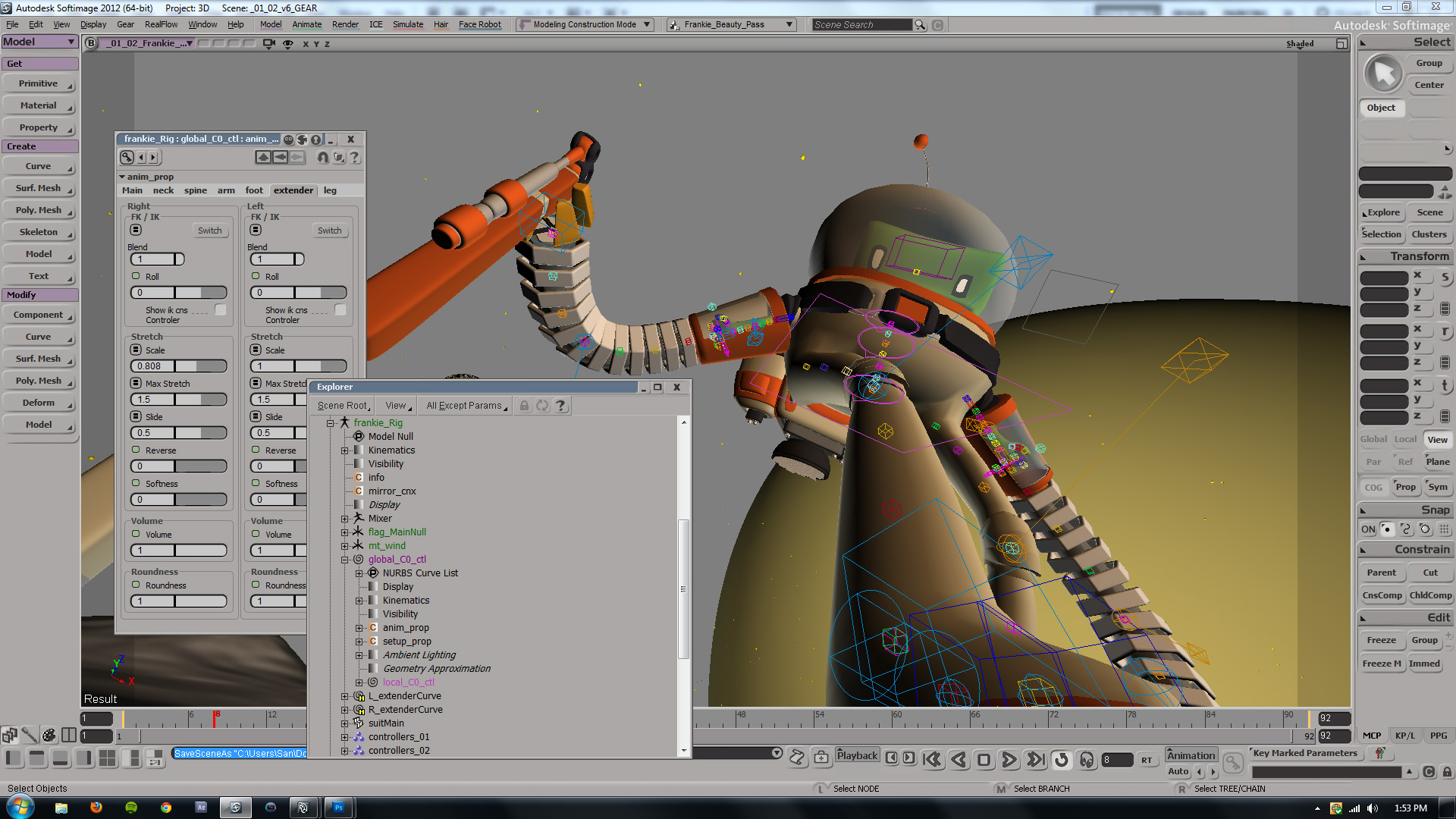
Task: Toggle Right Show ik cns Controler checkbox
Action: [x=221, y=309]
